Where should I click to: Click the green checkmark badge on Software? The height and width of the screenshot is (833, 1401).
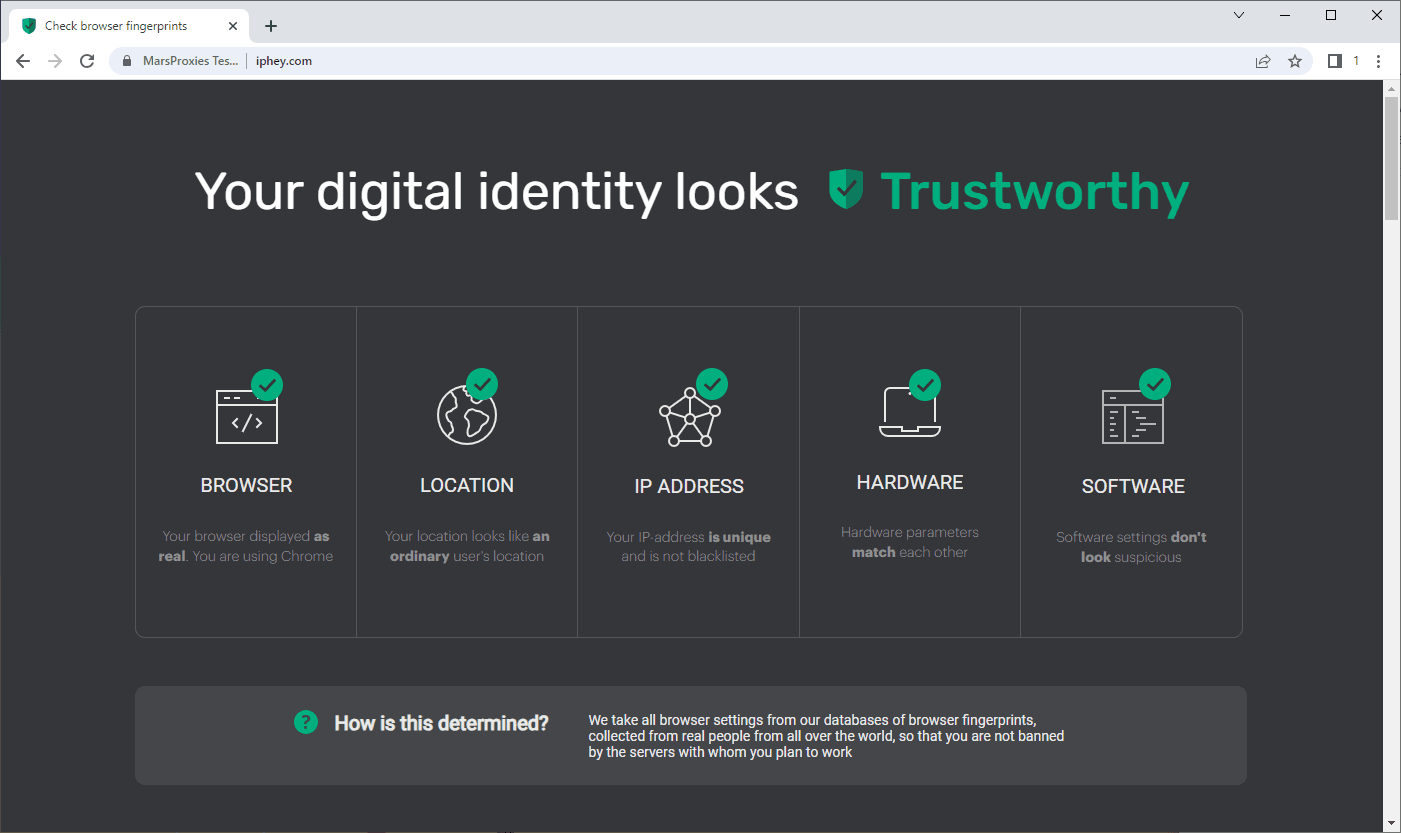[1155, 384]
